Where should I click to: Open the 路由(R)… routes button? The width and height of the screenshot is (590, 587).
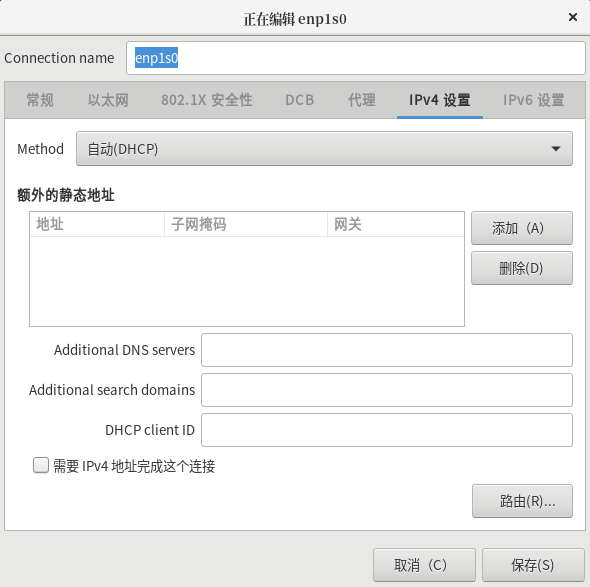click(x=523, y=501)
